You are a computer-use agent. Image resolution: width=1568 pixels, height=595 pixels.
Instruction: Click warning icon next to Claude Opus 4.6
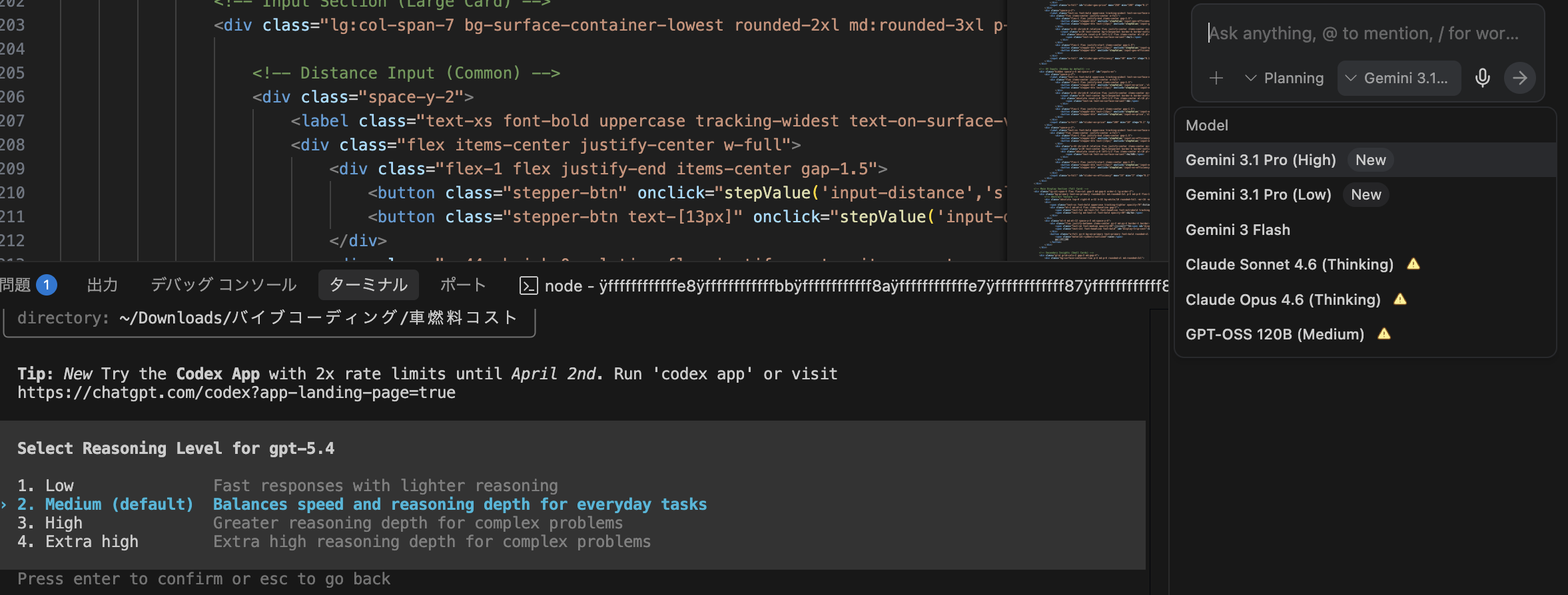coord(1400,299)
